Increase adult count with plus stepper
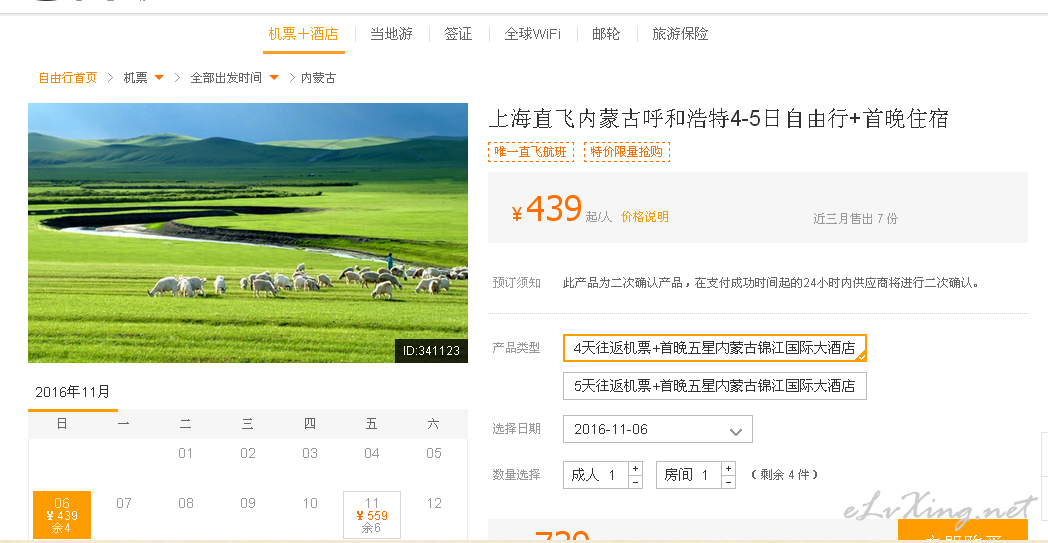1048x543 pixels. coord(636,468)
